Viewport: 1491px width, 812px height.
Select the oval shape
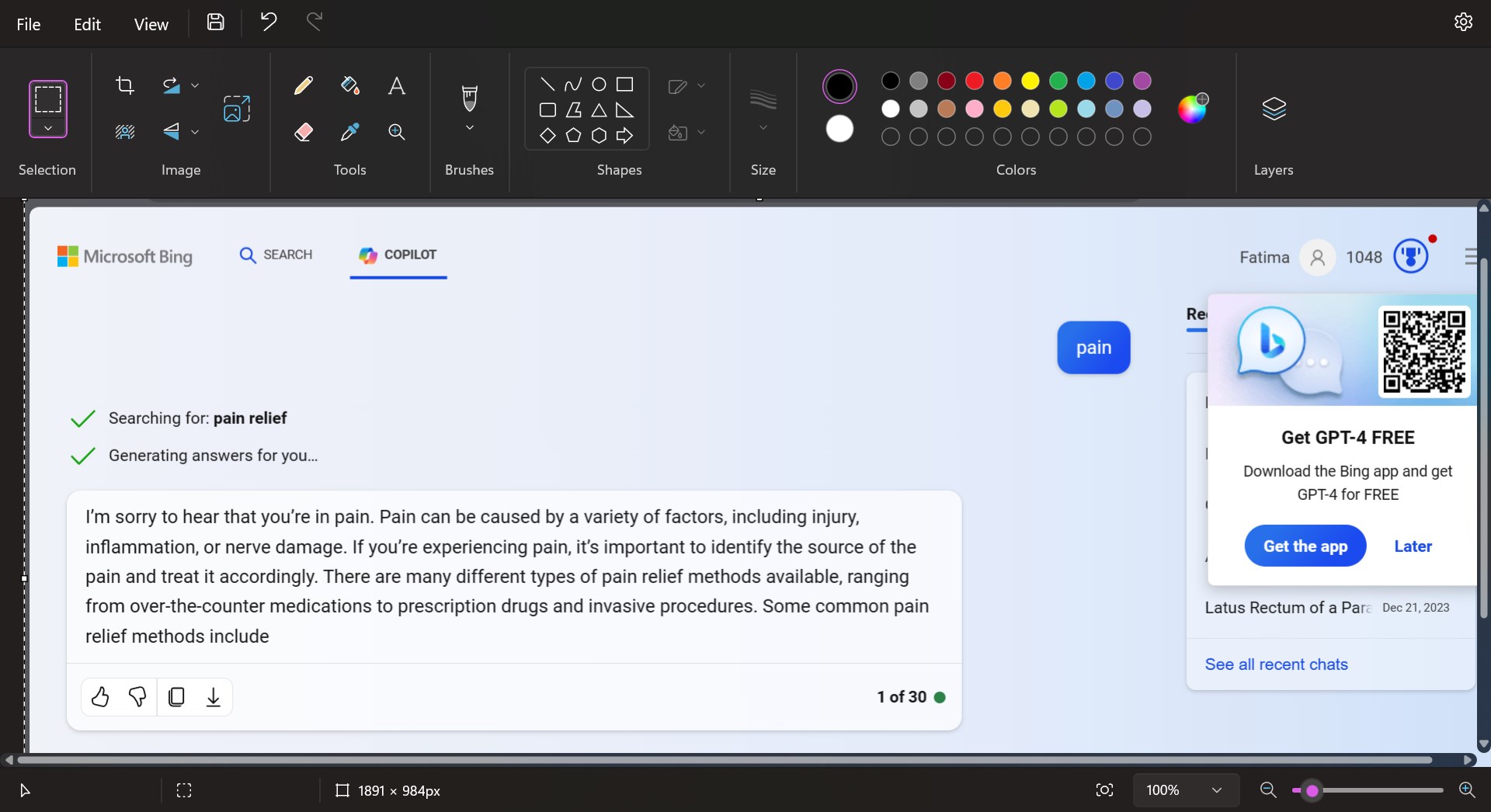pyautogui.click(x=599, y=85)
